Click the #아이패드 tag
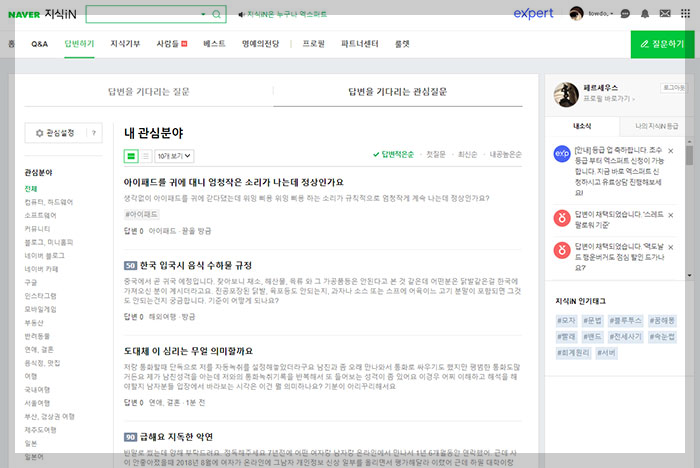700x468 pixels. (x=141, y=214)
